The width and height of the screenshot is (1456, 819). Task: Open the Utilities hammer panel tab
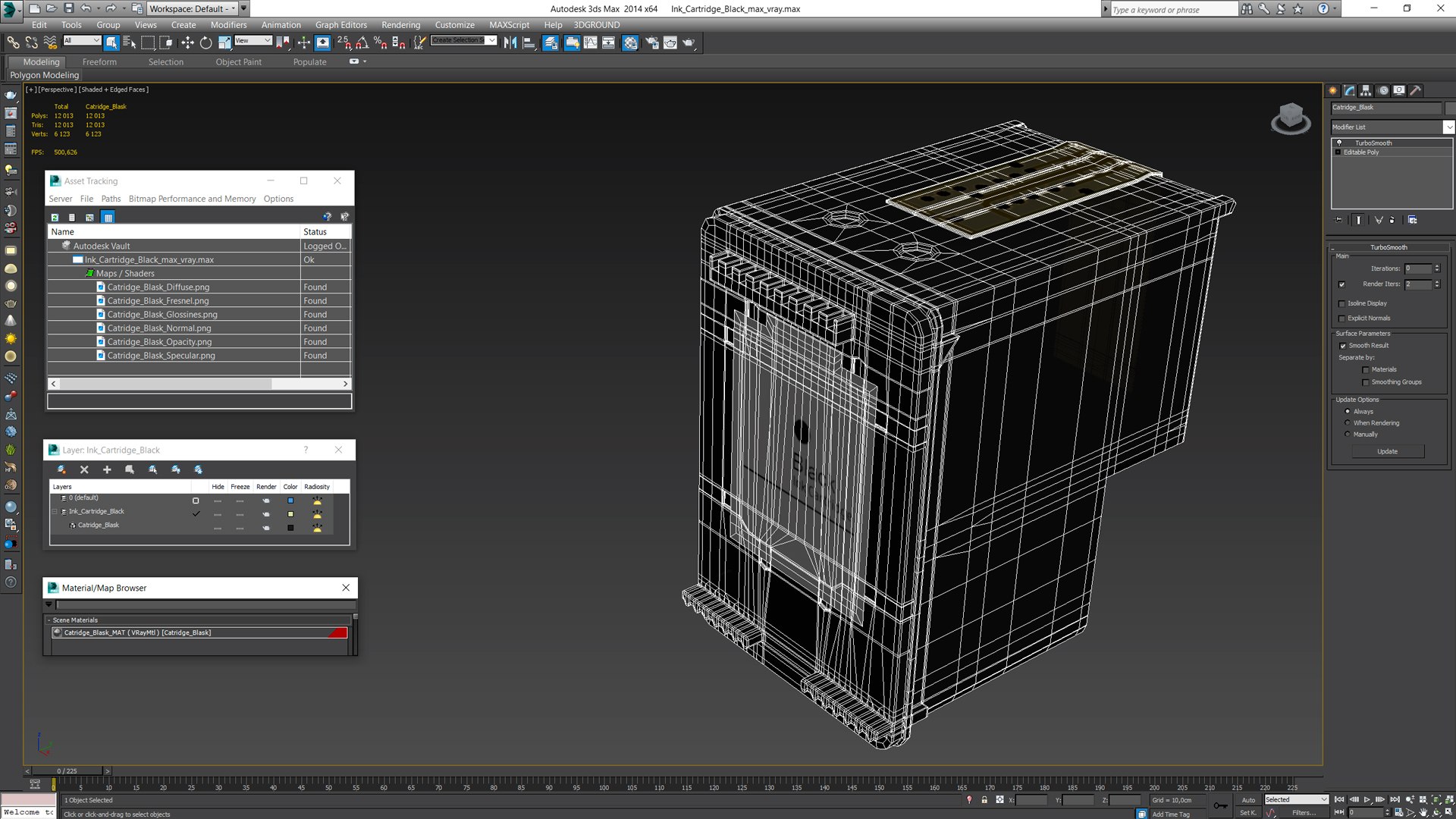click(1415, 90)
